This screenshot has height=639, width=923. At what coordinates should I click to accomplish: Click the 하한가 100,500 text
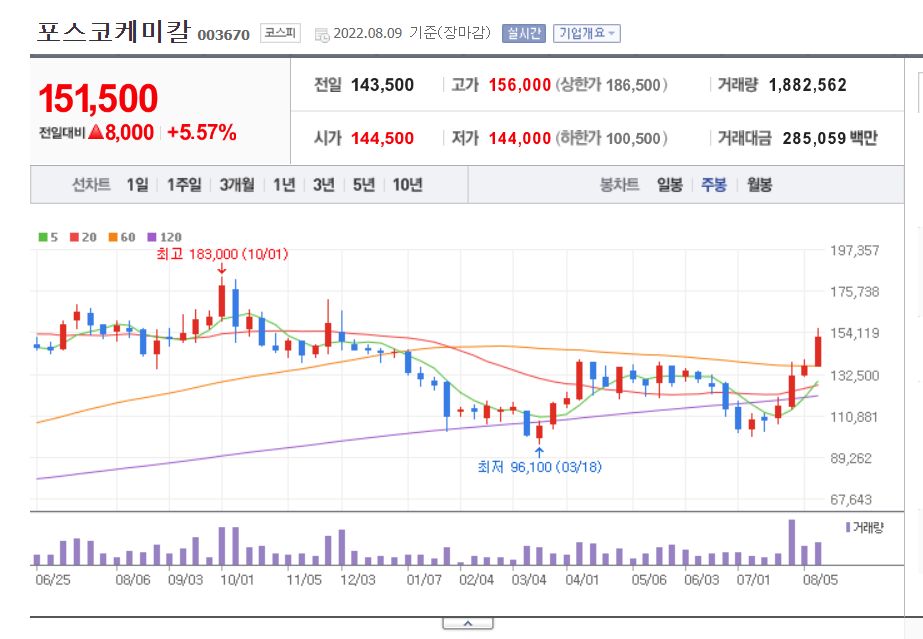pyautogui.click(x=611, y=139)
